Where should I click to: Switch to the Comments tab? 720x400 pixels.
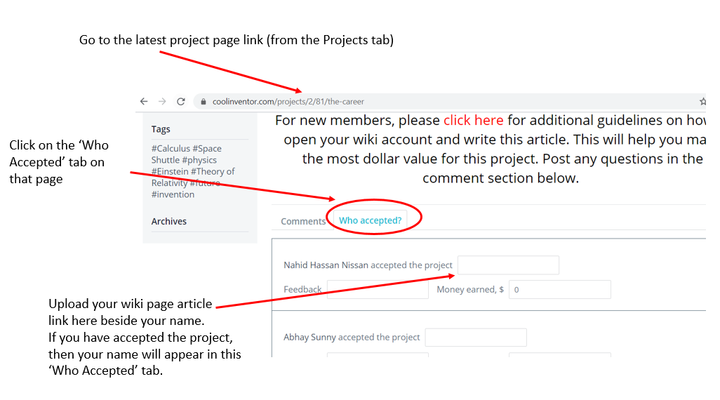(x=303, y=221)
